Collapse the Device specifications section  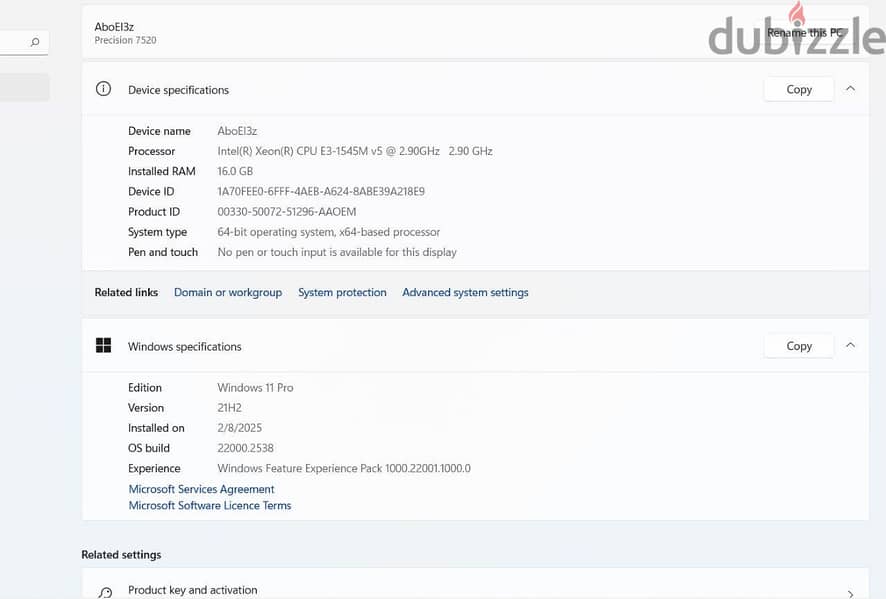pos(850,89)
